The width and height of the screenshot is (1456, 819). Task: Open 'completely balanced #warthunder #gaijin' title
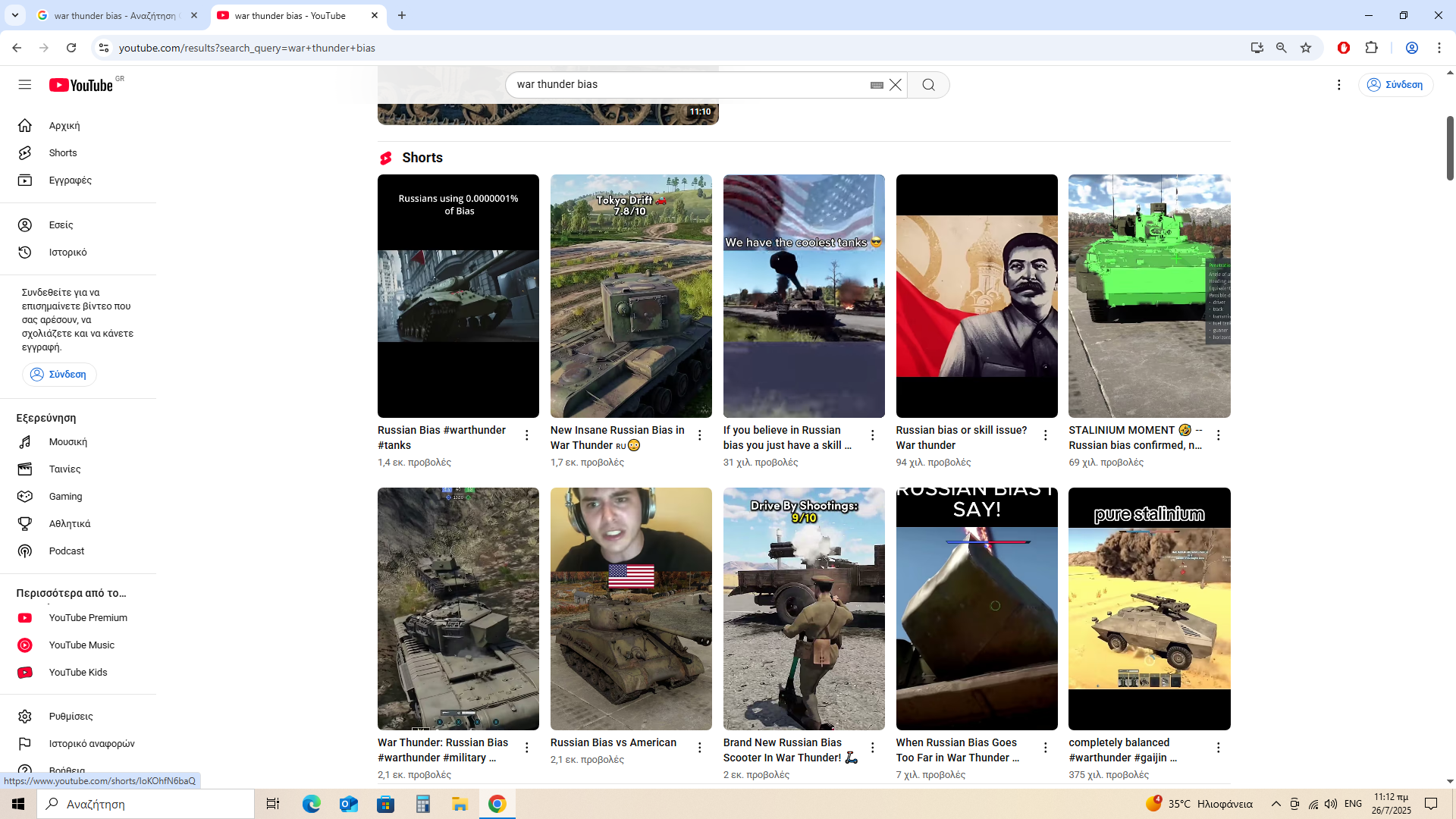(x=1123, y=750)
